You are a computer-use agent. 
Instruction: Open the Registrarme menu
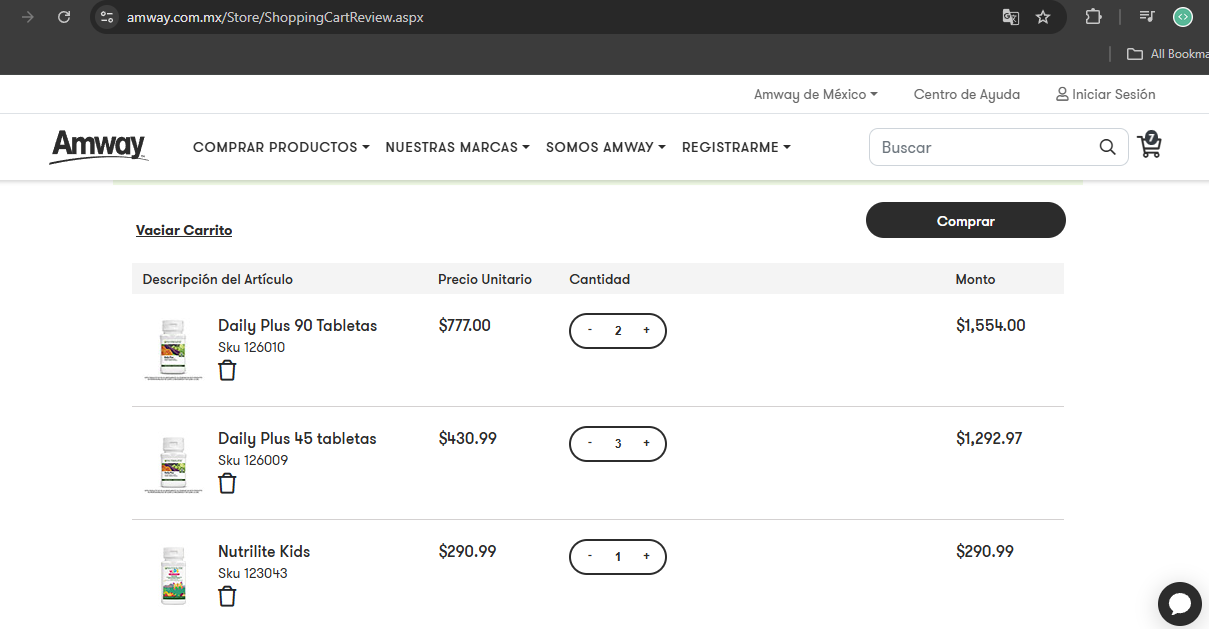coord(736,147)
